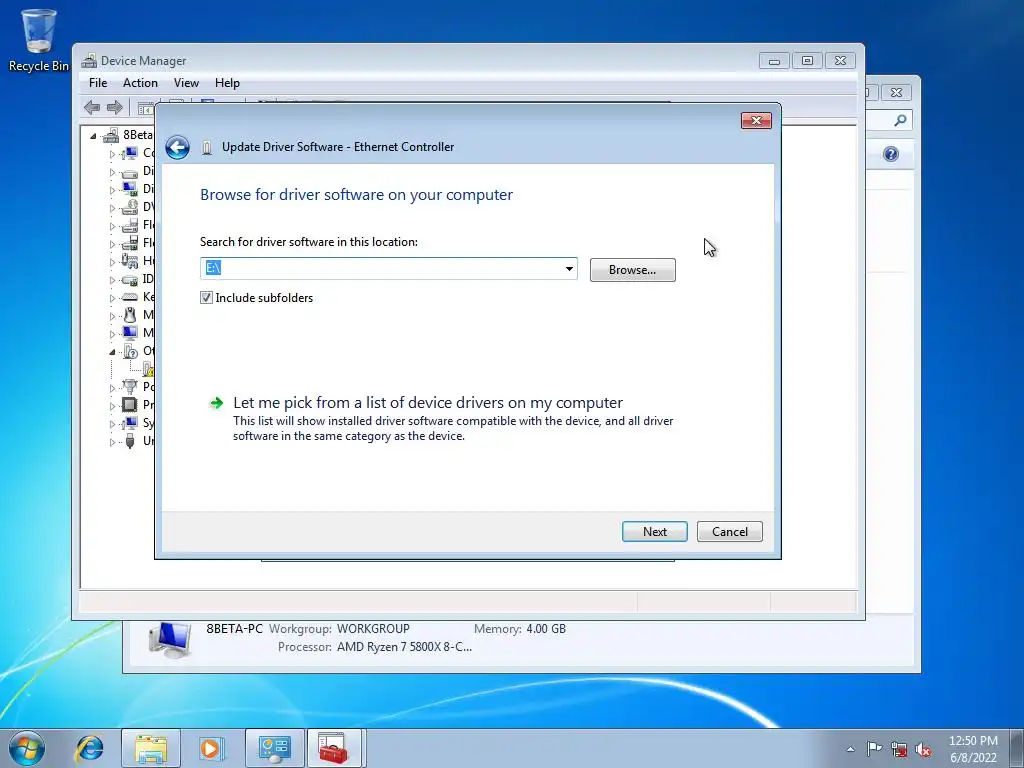
Task: Click Next to continue driver install
Action: [x=654, y=532]
